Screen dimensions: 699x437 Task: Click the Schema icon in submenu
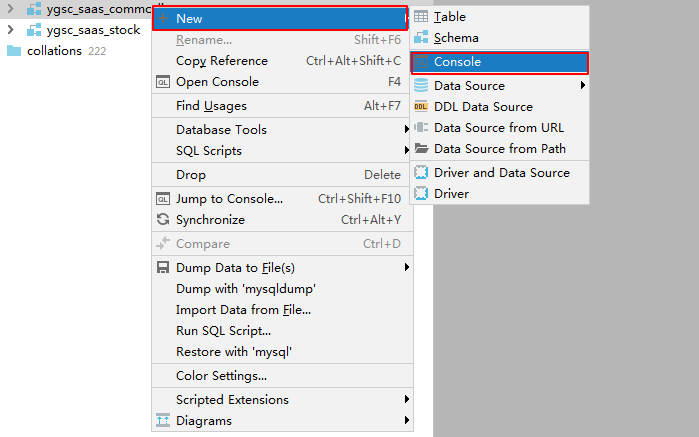point(421,37)
